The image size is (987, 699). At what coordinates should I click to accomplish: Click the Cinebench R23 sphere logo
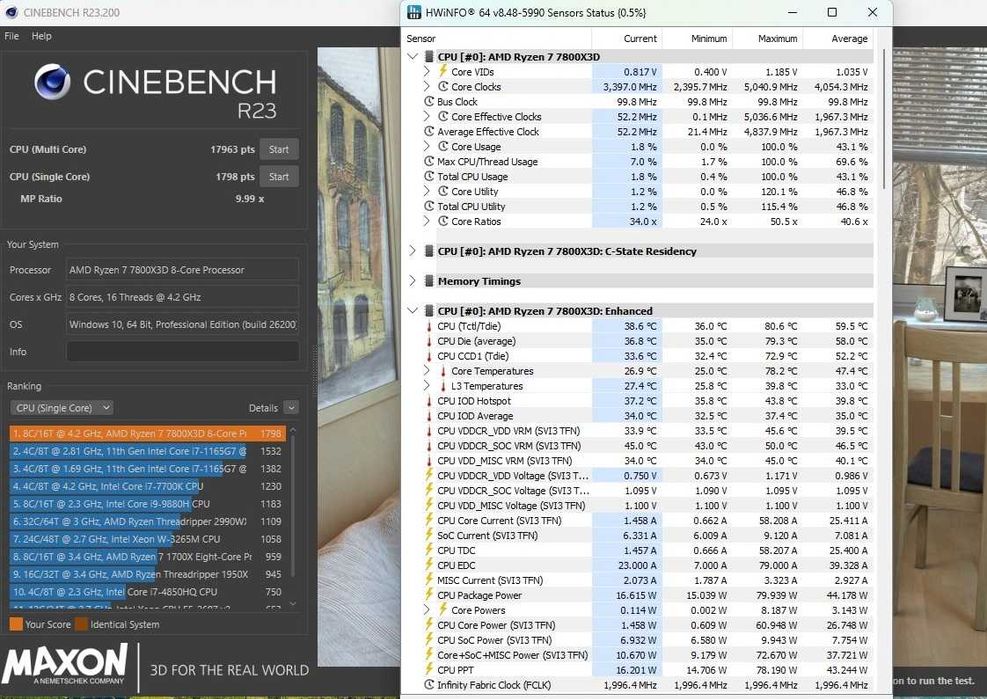click(x=52, y=82)
